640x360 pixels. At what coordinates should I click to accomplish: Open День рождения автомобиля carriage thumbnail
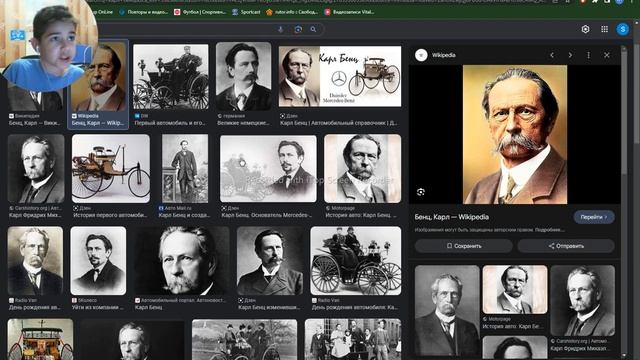tap(356, 261)
